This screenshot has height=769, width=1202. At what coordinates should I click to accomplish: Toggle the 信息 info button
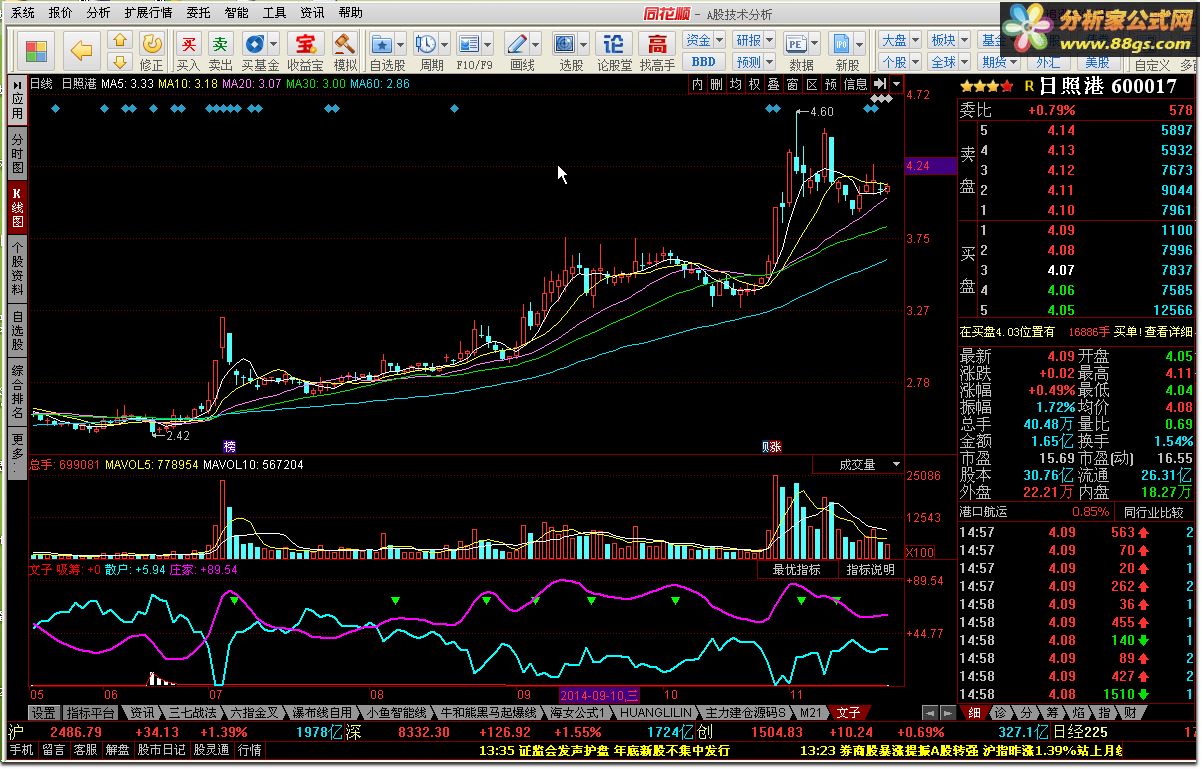pyautogui.click(x=855, y=85)
